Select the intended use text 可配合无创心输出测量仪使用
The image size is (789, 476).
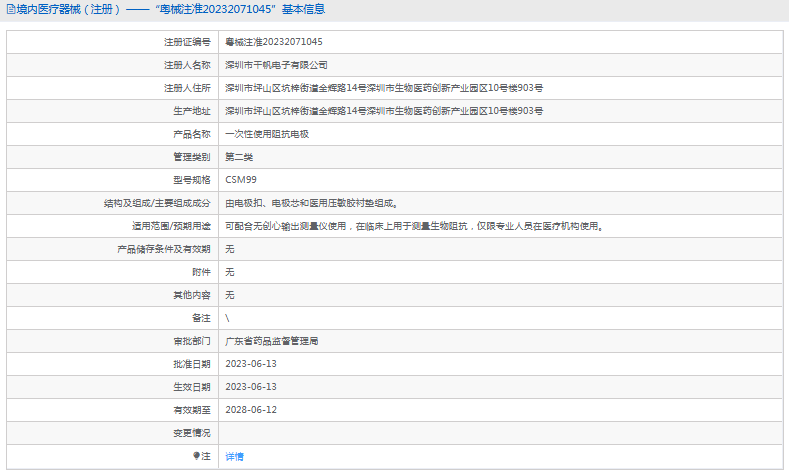pyautogui.click(x=285, y=226)
